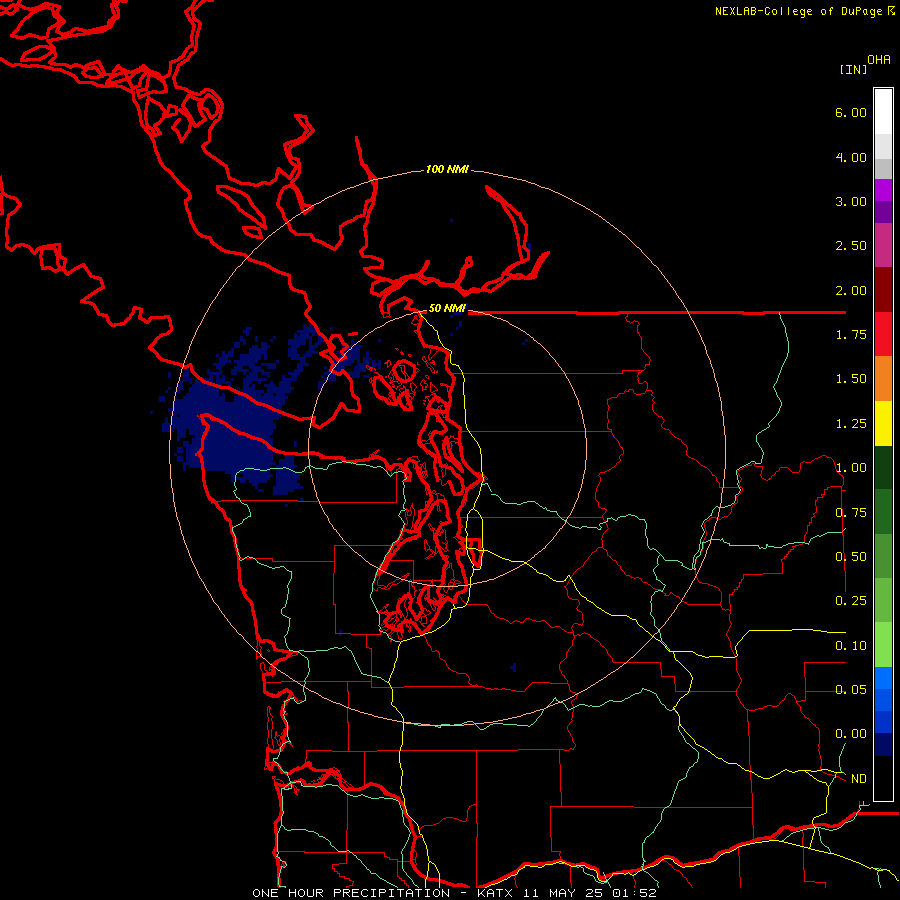Click the 0.25 scale value
Image resolution: width=900 pixels, height=900 pixels.
tap(851, 601)
